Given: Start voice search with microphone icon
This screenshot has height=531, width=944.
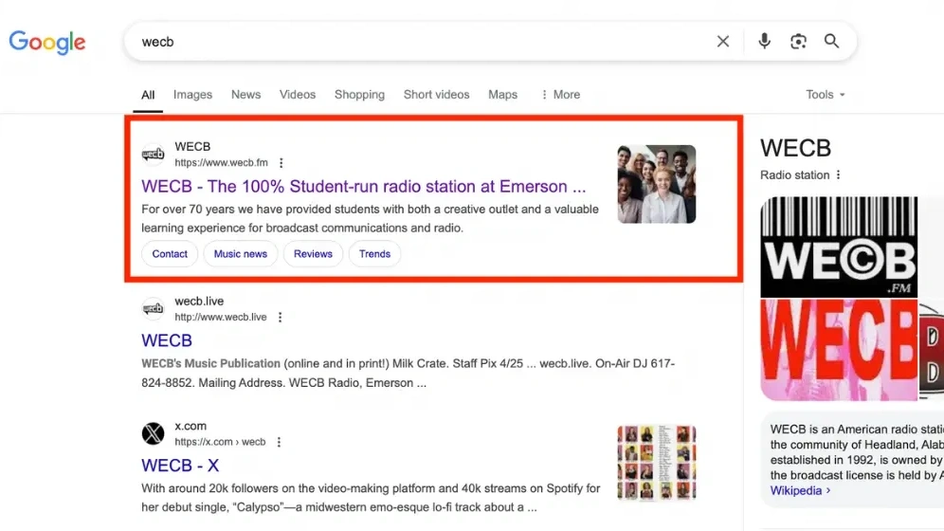Looking at the screenshot, I should pyautogui.click(x=764, y=41).
